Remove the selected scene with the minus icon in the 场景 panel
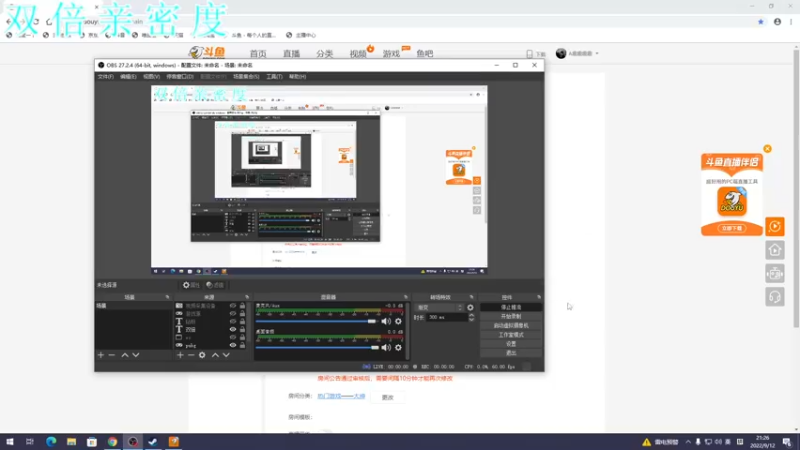Viewport: 800px width, 450px height. [x=112, y=355]
